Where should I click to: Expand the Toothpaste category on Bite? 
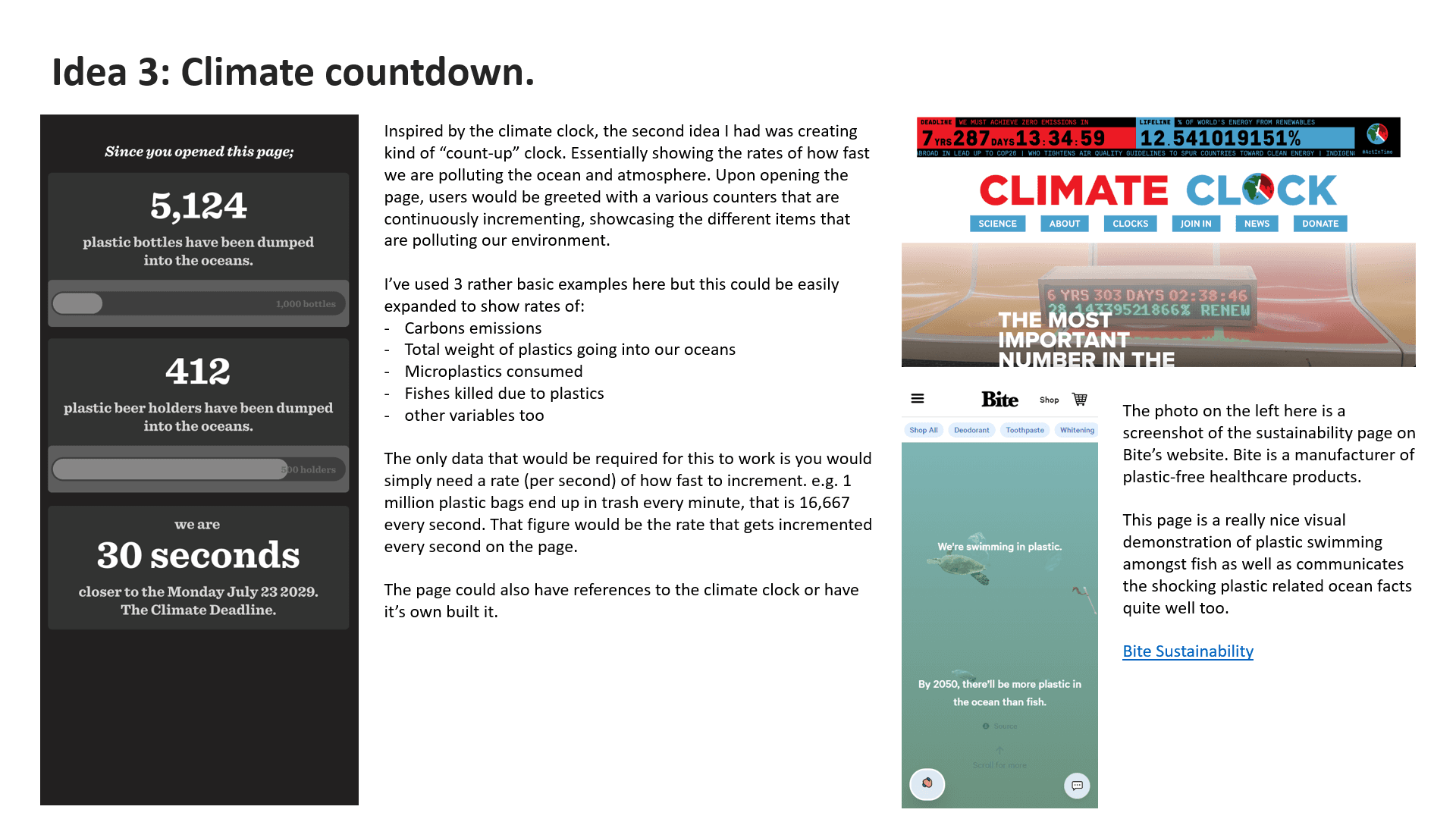click(1025, 428)
